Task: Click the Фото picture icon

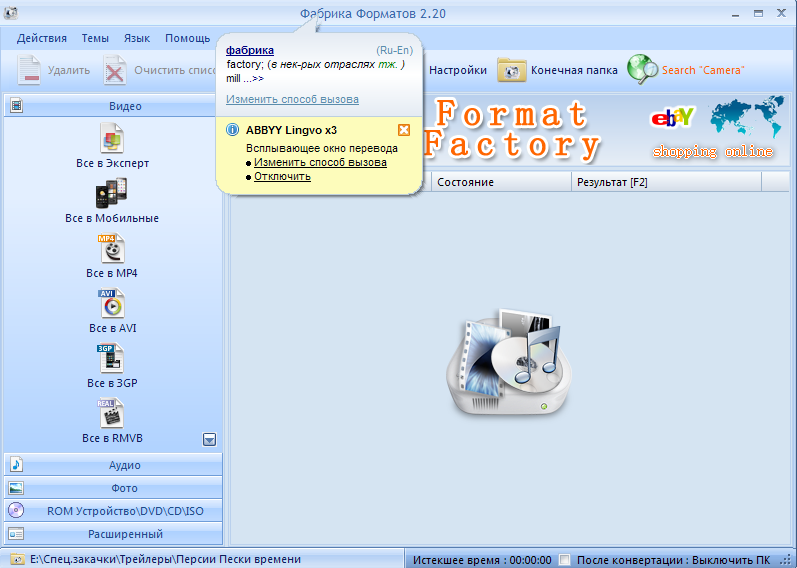Action: 16,488
